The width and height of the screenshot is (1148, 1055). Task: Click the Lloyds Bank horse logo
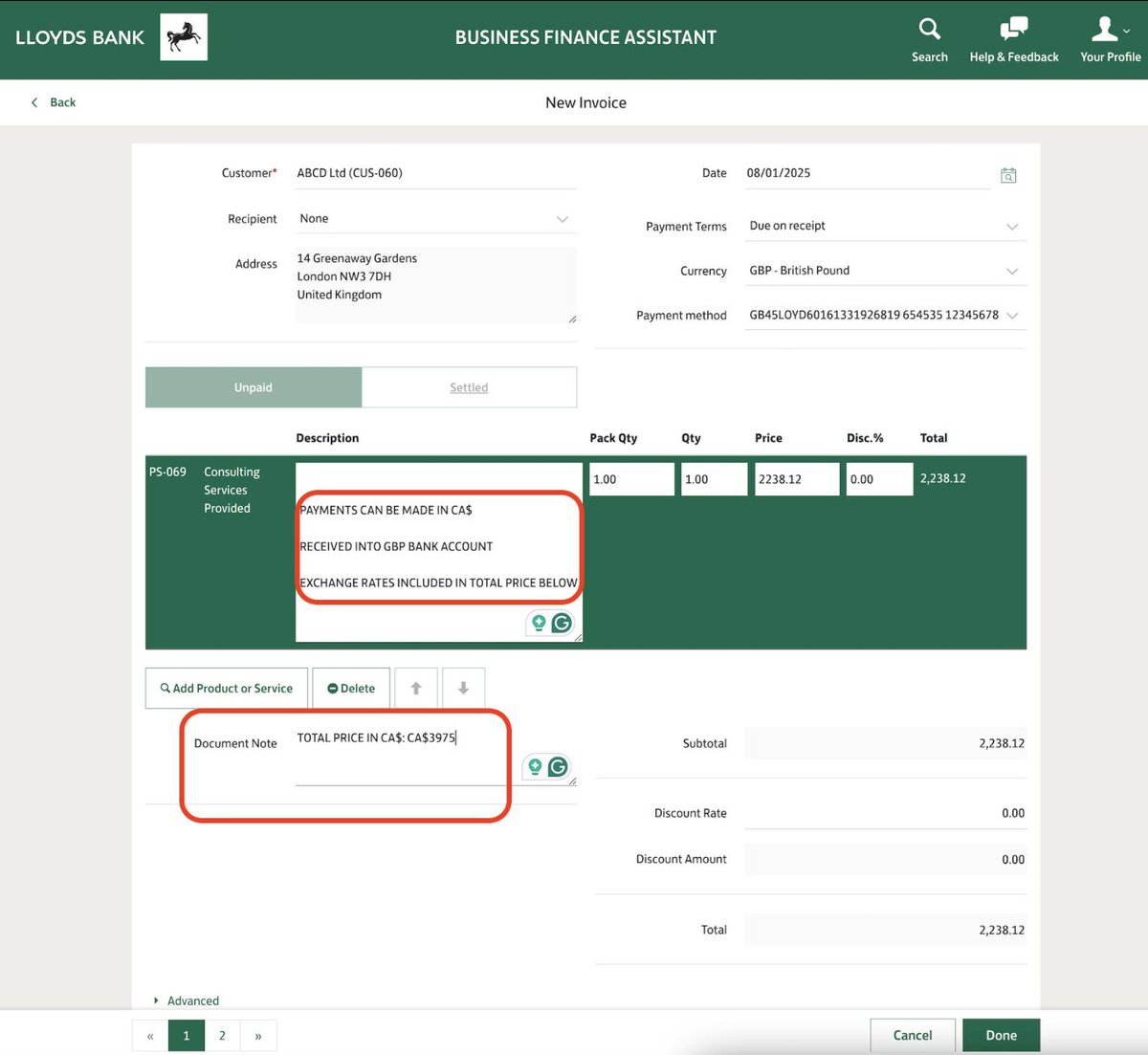[184, 37]
